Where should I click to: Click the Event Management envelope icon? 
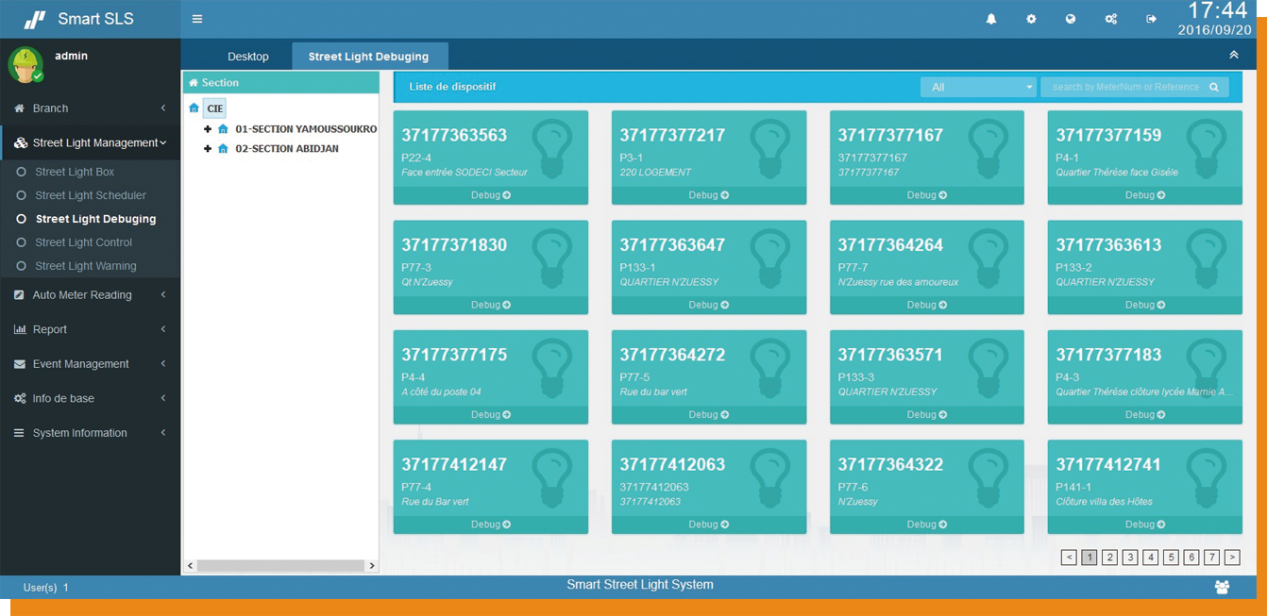pyautogui.click(x=19, y=364)
